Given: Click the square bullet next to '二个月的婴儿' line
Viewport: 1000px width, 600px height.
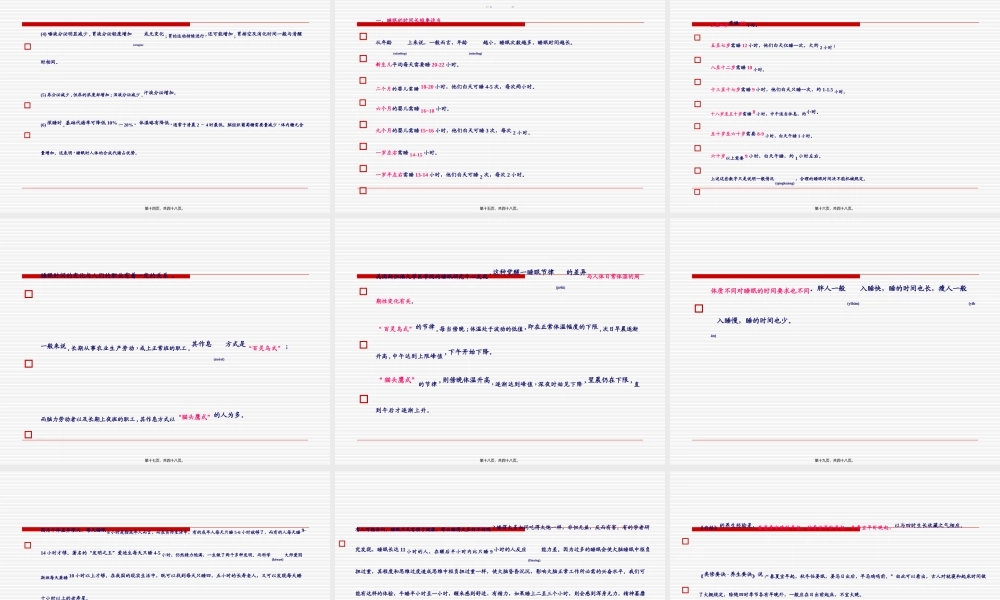Looking at the screenshot, I should 363,81.
